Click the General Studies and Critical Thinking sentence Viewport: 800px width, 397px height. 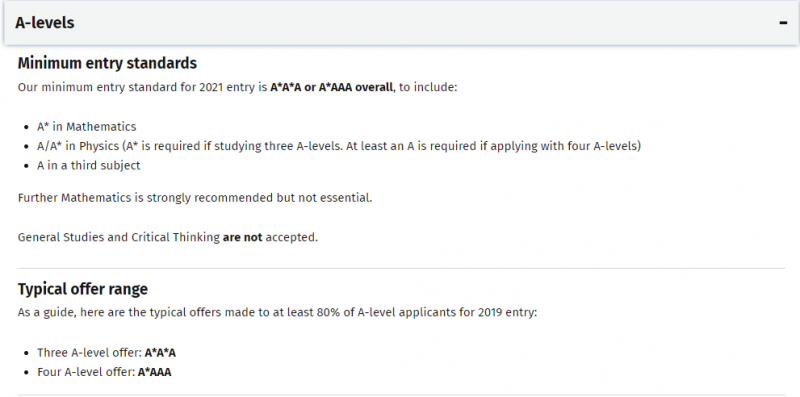168,237
